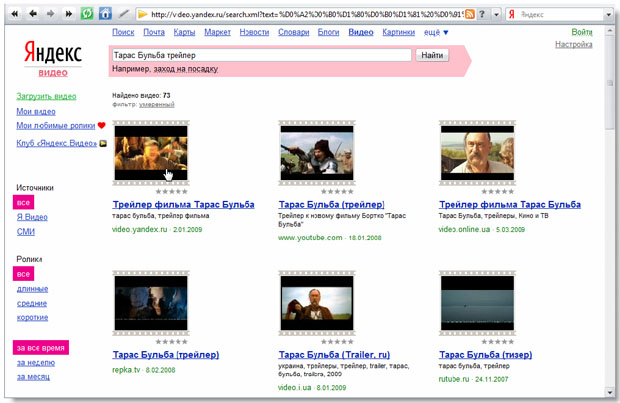Open the www.youtube.com trailer thumbnail
Viewport: 620px width, 403px height.
point(317,153)
